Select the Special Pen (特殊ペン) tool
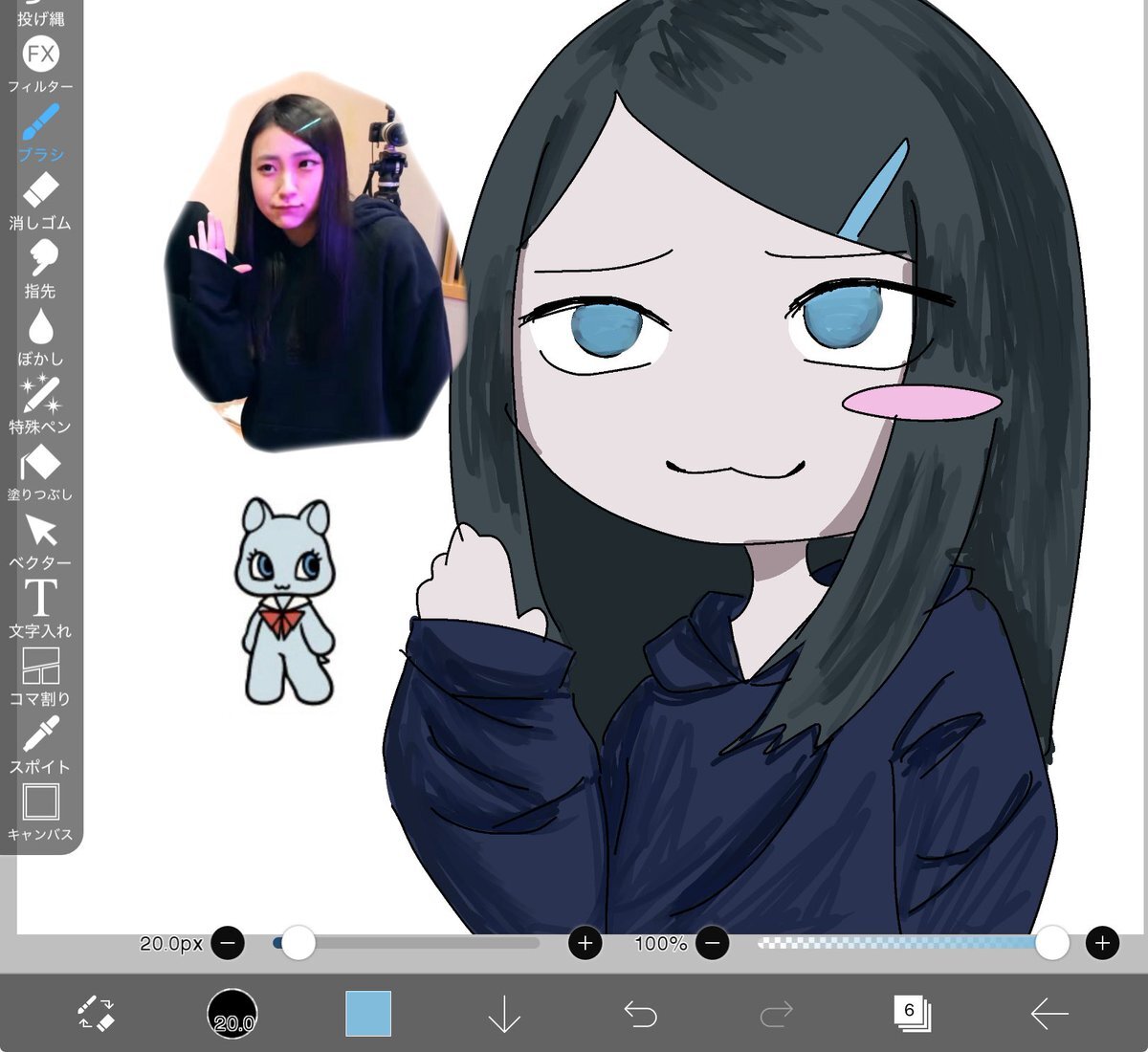1148x1052 pixels. coord(40,405)
